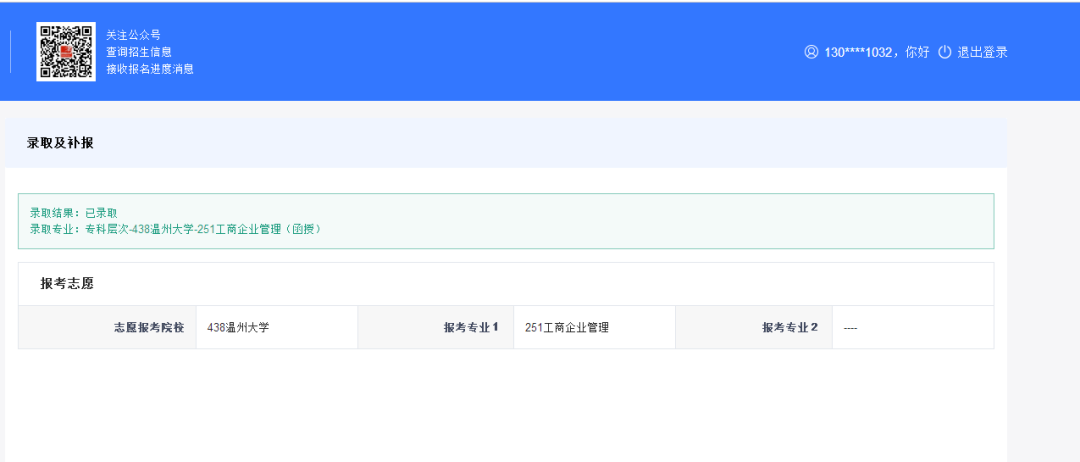Click the 130****1032 username greeting

(x=876, y=52)
